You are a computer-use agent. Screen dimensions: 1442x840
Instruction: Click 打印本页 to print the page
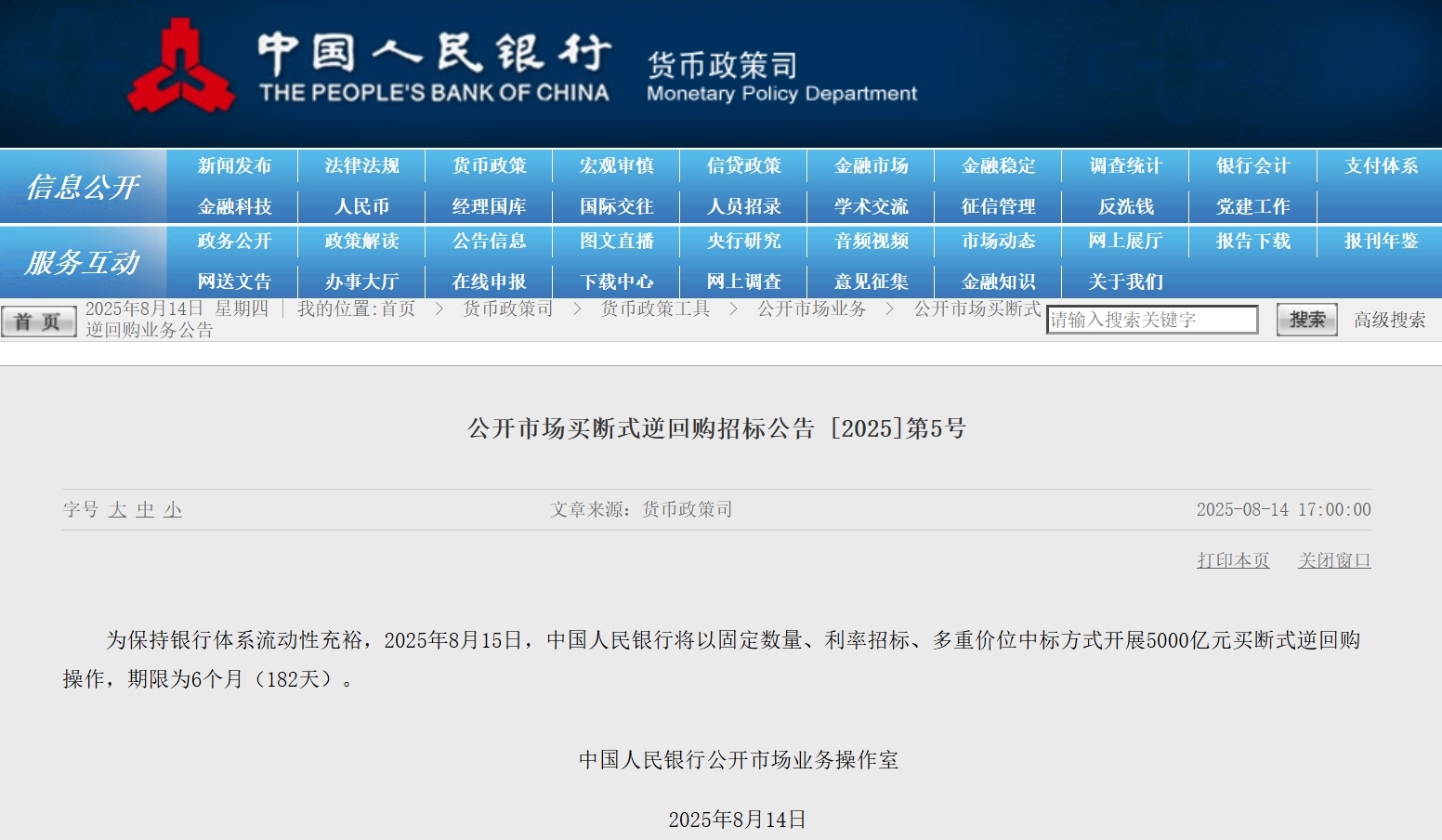pyautogui.click(x=1232, y=560)
